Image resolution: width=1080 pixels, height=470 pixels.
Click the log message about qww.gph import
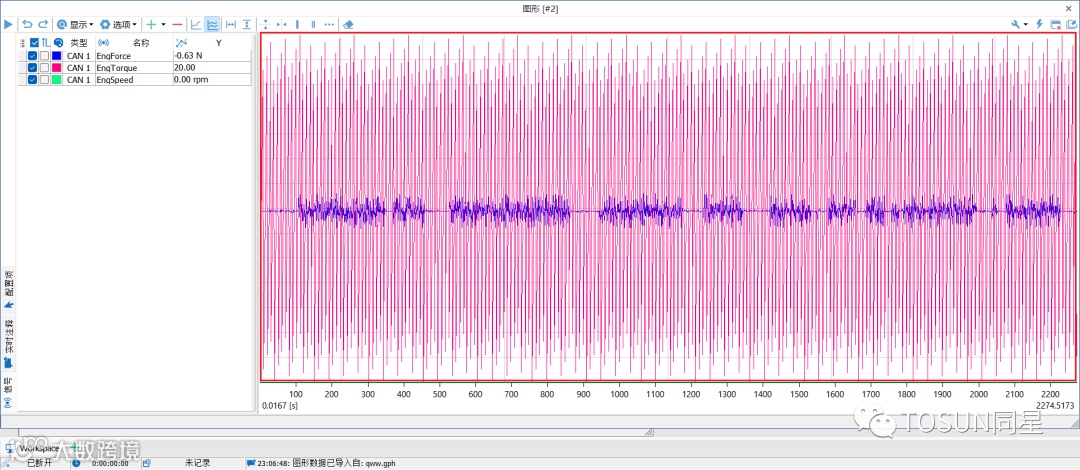pos(326,464)
